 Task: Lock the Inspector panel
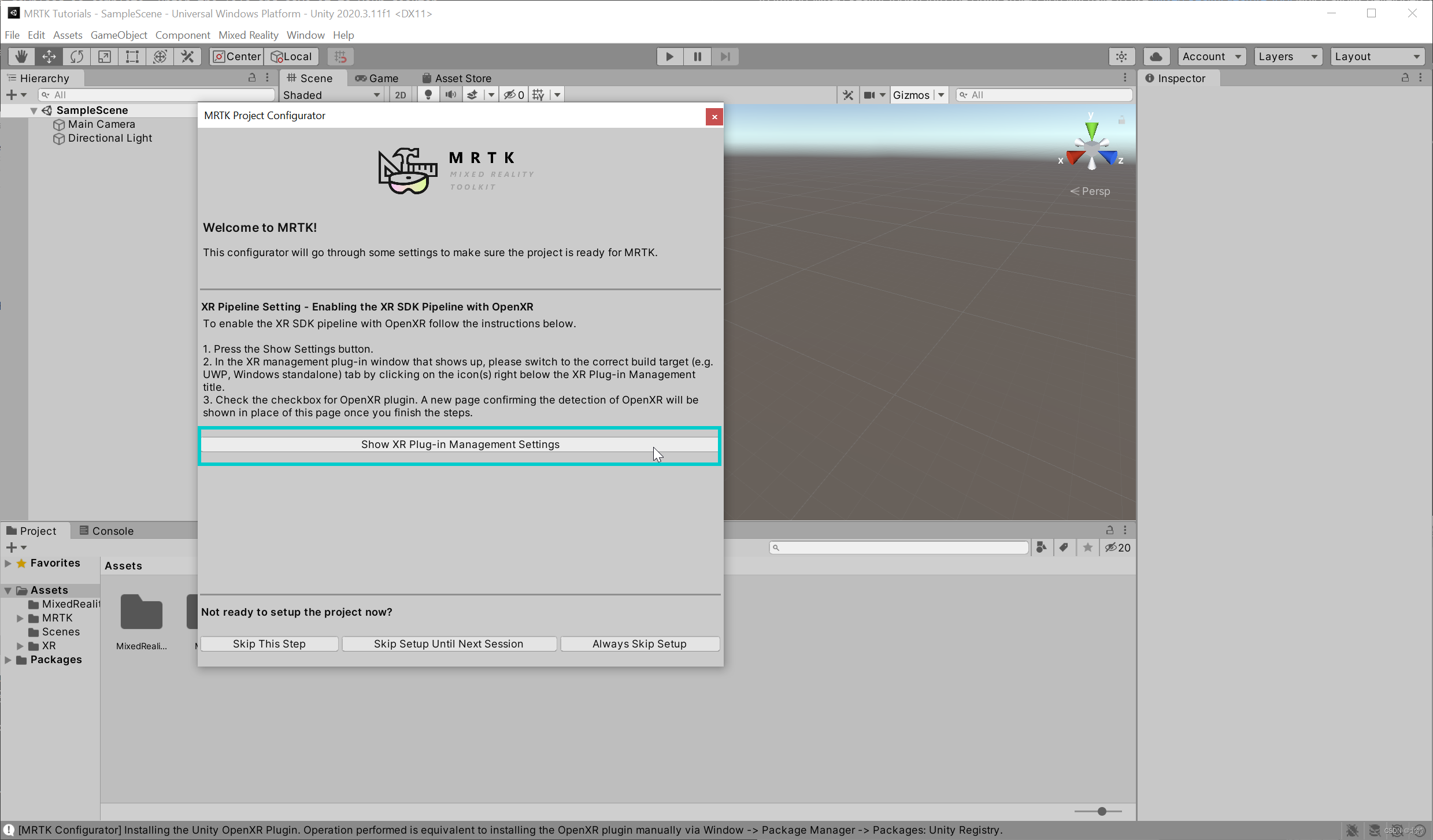(x=1405, y=77)
